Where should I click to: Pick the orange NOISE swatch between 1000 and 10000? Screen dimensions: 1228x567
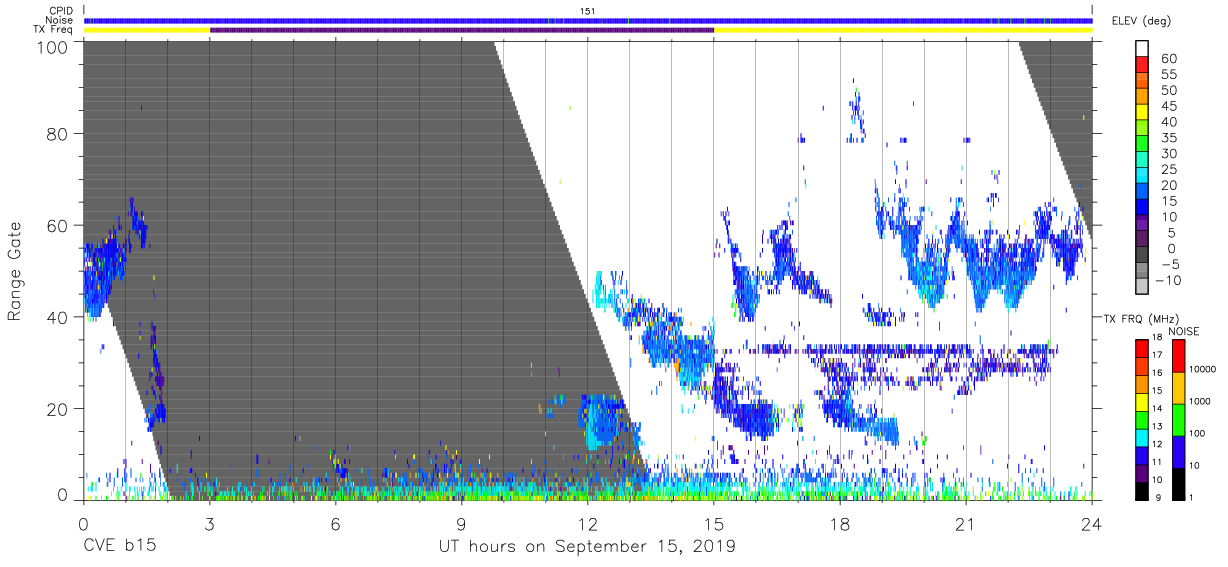(x=1179, y=387)
